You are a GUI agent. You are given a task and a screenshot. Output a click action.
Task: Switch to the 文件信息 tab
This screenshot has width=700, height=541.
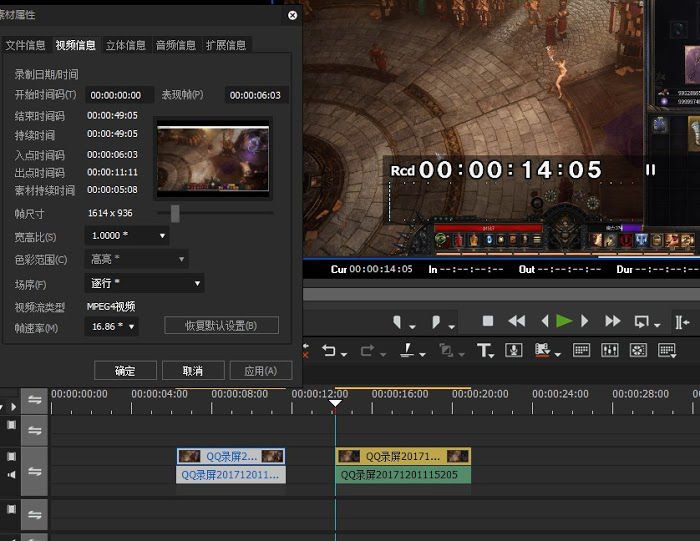point(25,45)
